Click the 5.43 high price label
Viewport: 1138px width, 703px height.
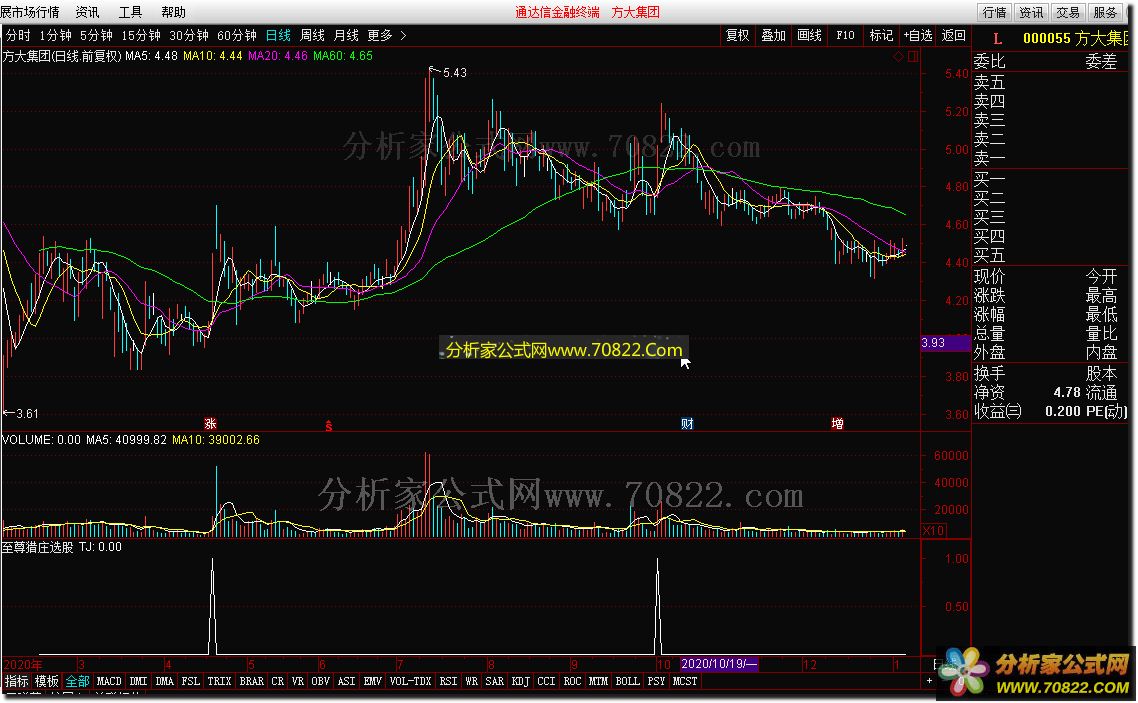454,73
